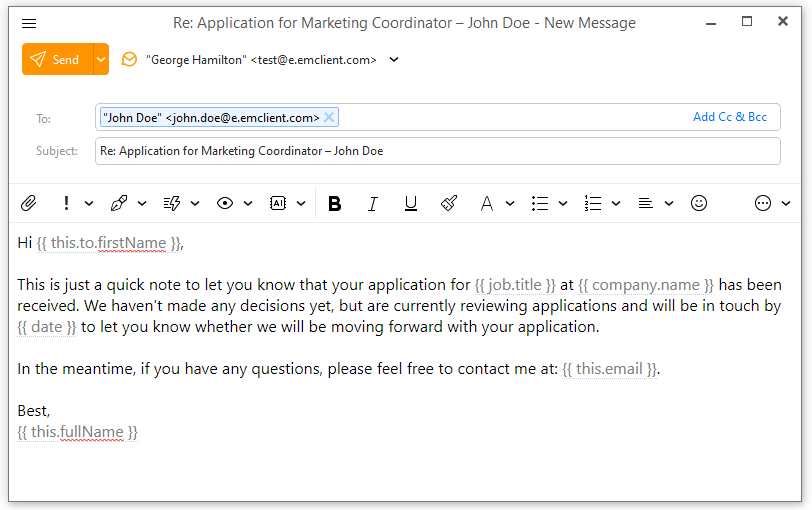Open the more options ellipsis menu
Image resolution: width=812 pixels, height=510 pixels.
pyautogui.click(x=763, y=203)
